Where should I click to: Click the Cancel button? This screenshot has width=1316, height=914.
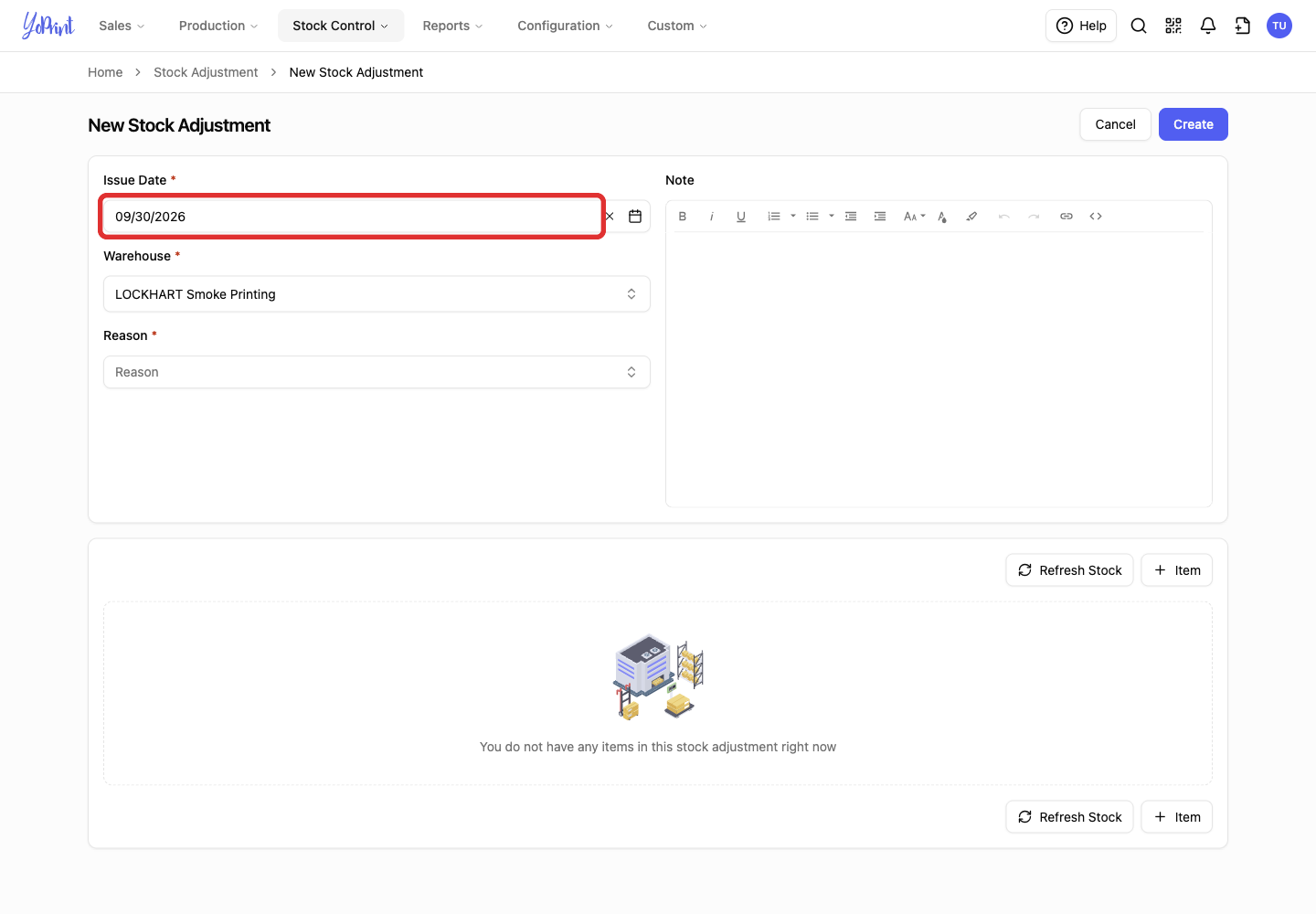1116,124
